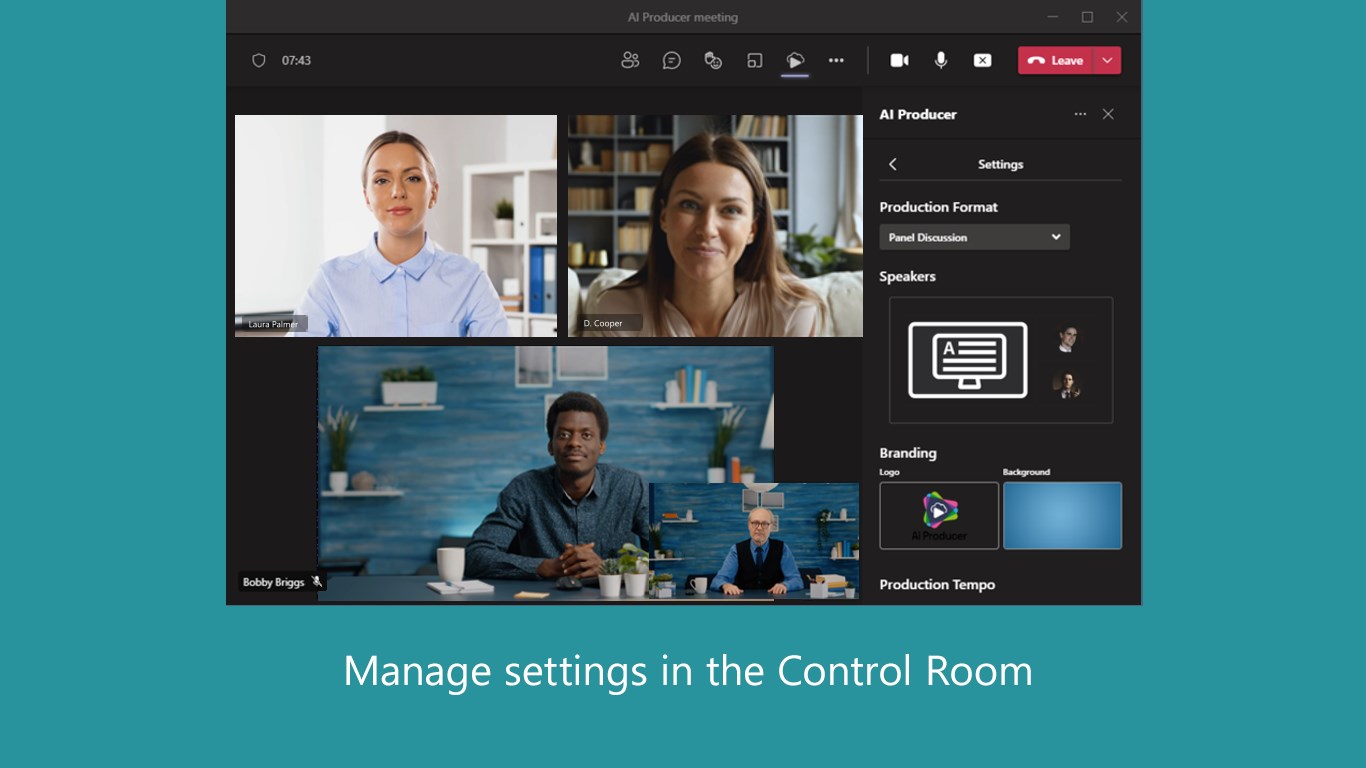This screenshot has width=1366, height=768.
Task: Choose the AI Producer logo thumbnail
Action: coord(939,516)
